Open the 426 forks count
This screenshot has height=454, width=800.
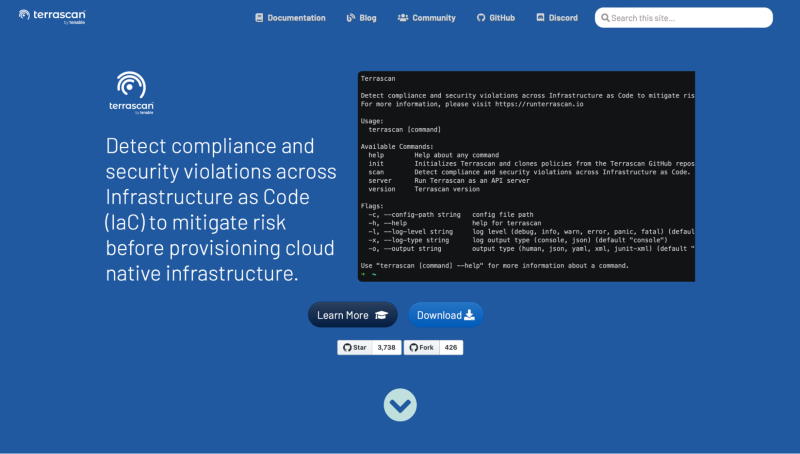pos(451,347)
